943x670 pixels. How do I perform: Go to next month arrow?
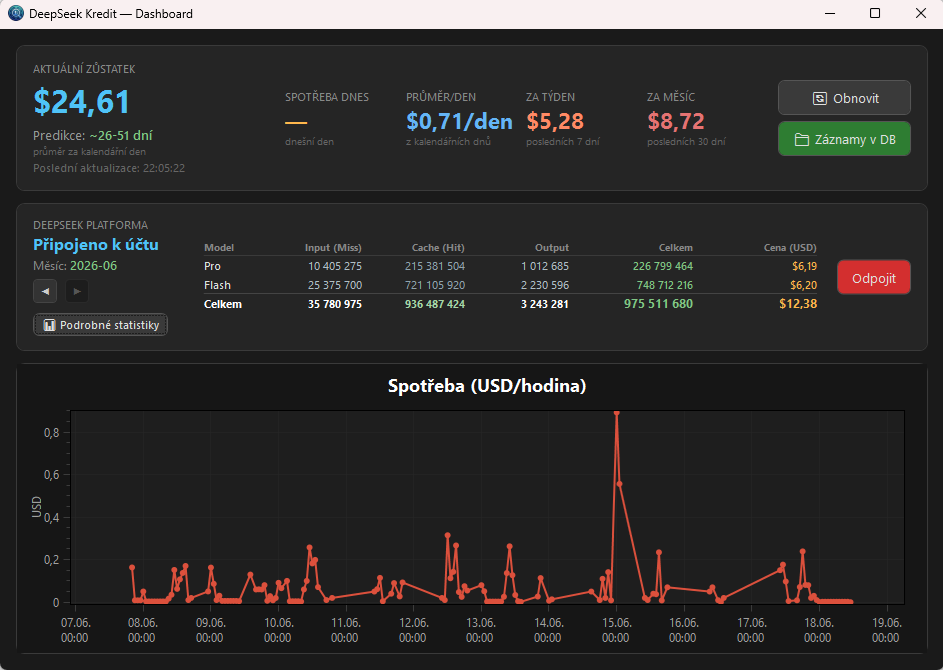(x=76, y=291)
